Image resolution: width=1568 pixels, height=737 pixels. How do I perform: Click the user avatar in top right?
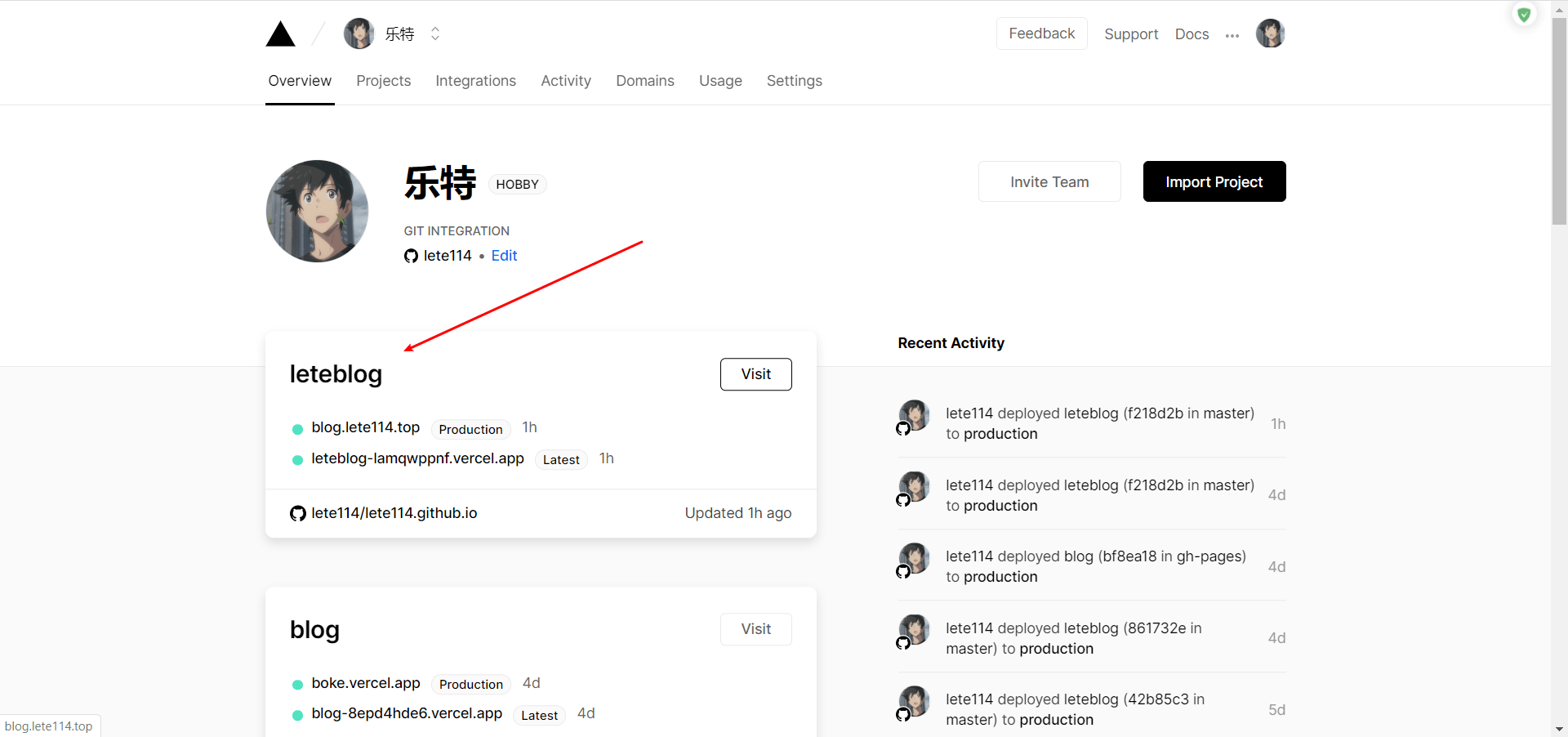[x=1270, y=33]
